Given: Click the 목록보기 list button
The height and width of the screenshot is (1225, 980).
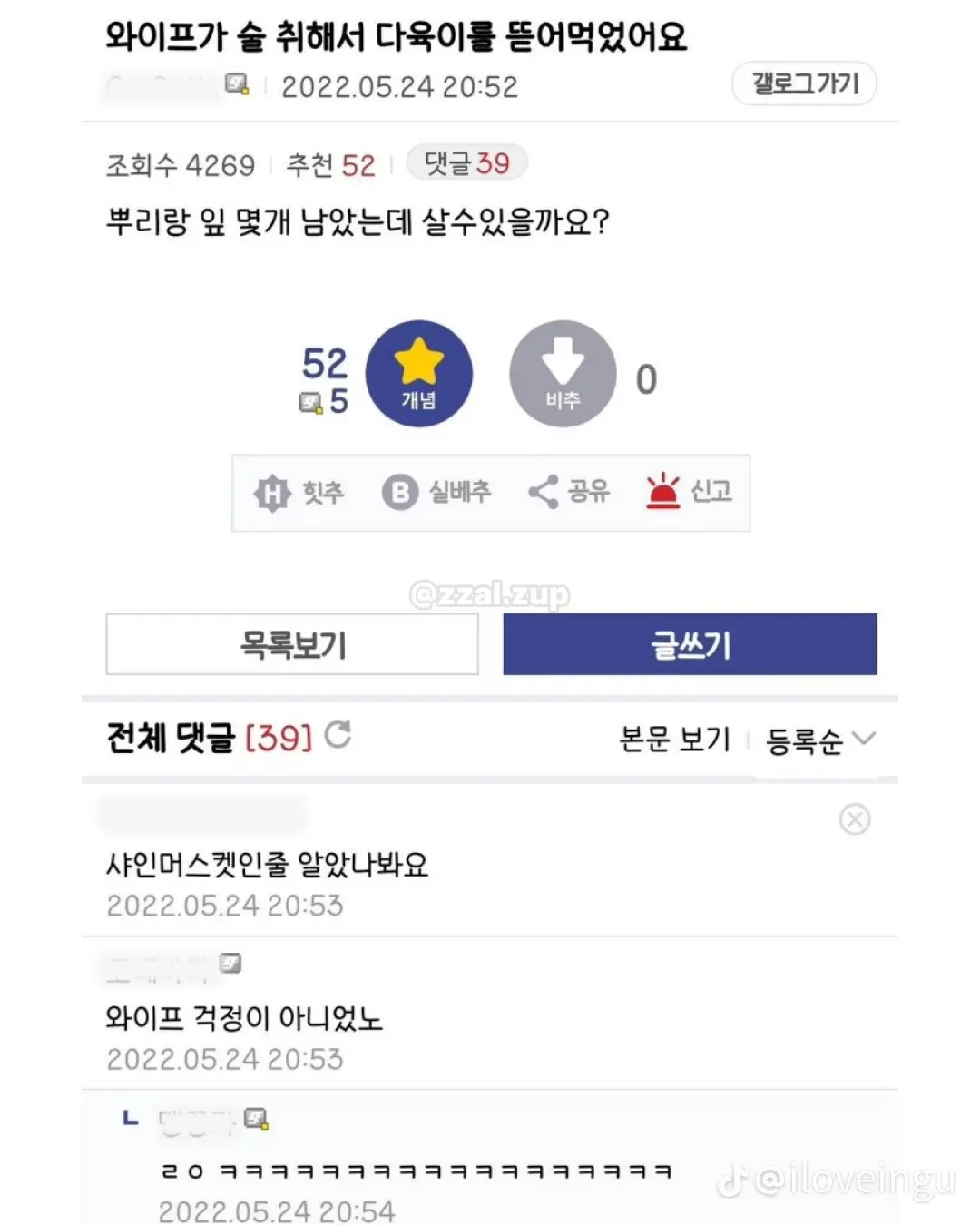Looking at the screenshot, I should tap(292, 644).
